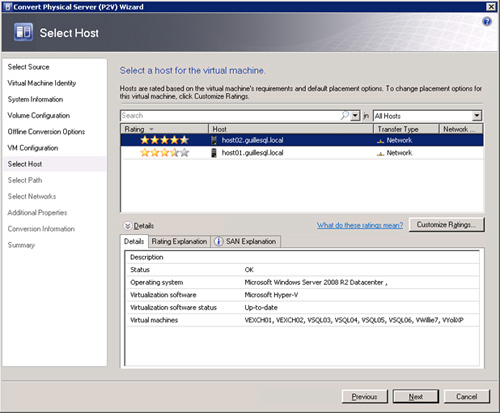The height and width of the screenshot is (413, 500).
Task: Click the Operating system row label
Action: (157, 282)
